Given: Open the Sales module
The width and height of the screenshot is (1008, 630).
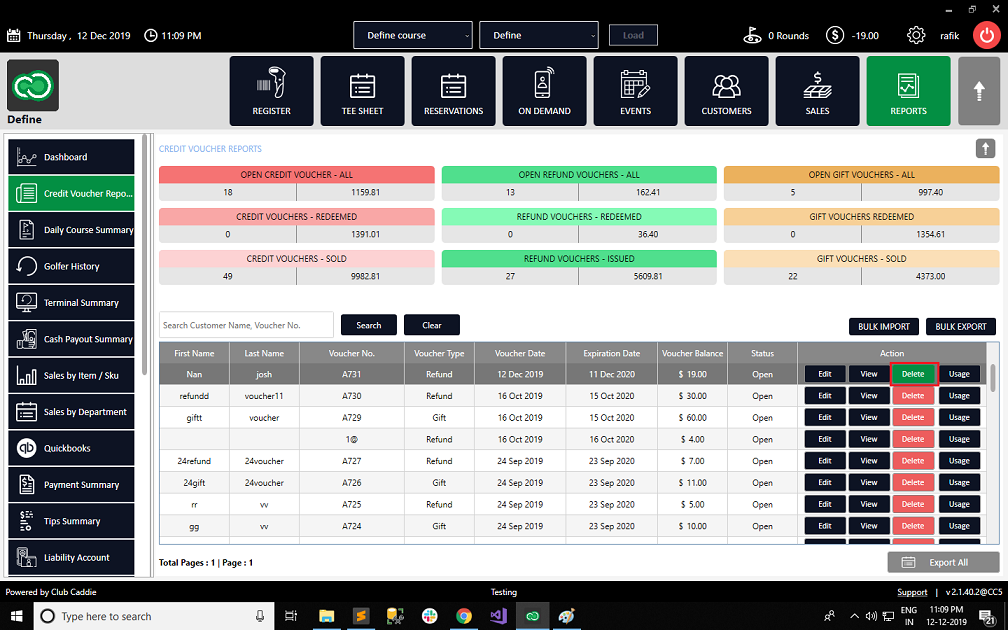Looking at the screenshot, I should coord(817,91).
